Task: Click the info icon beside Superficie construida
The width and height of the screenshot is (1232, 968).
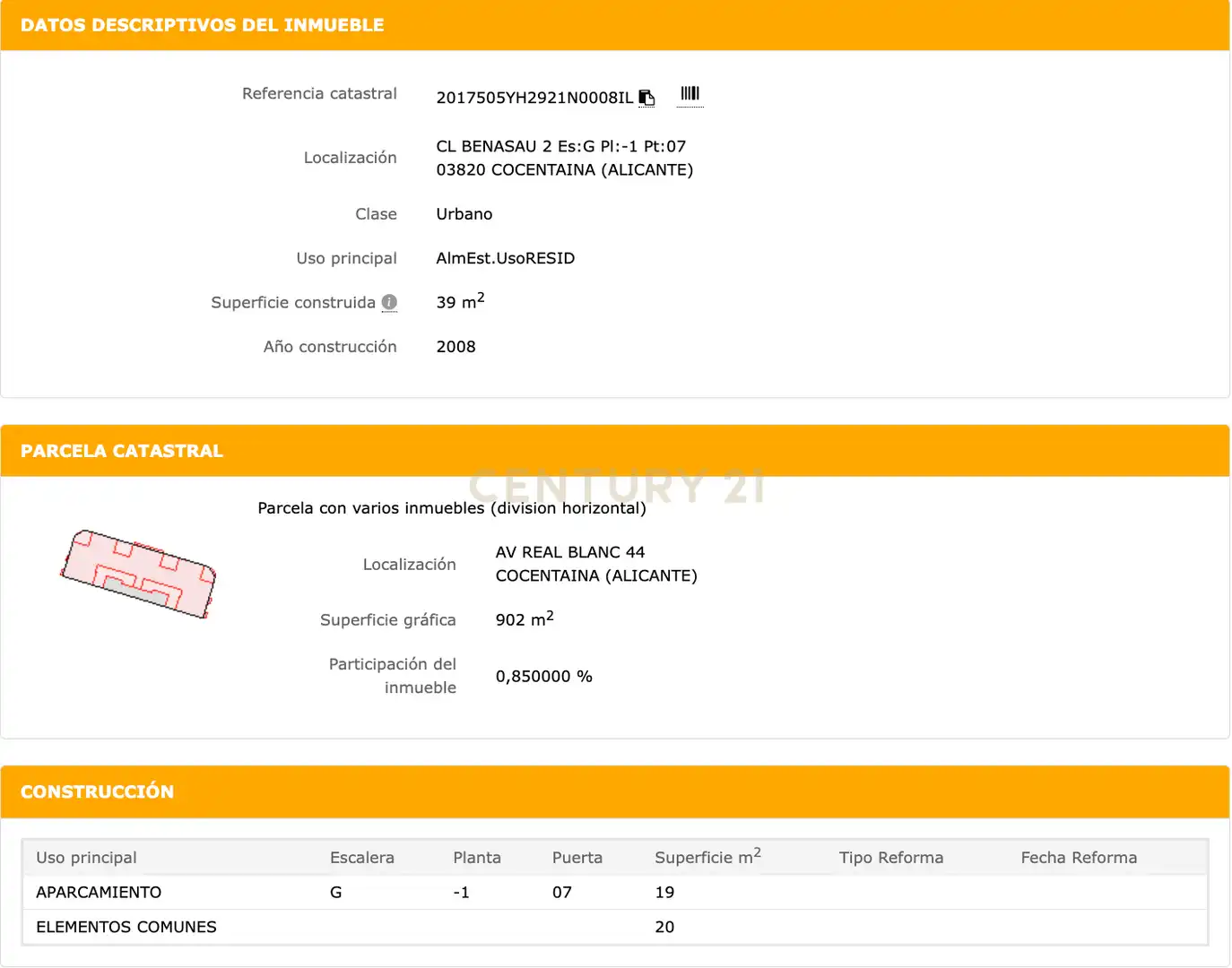Action: click(389, 302)
